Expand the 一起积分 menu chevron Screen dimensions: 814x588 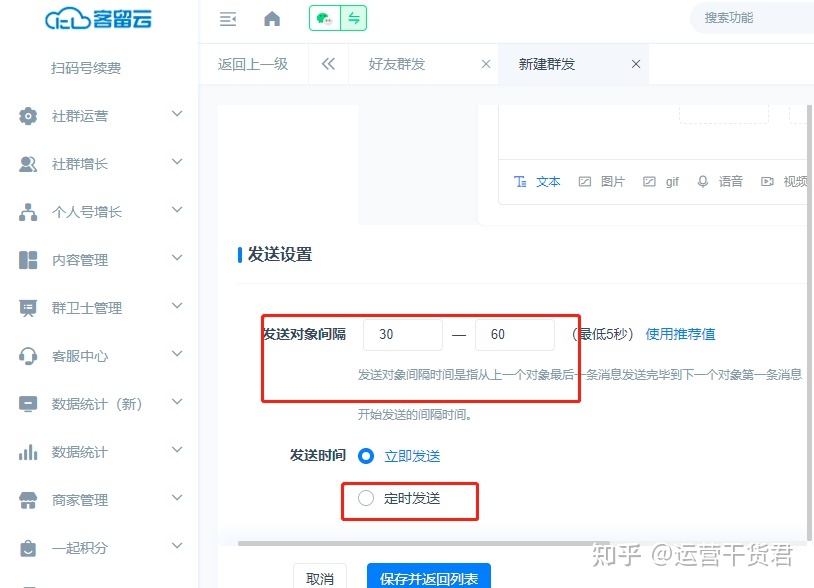177,546
